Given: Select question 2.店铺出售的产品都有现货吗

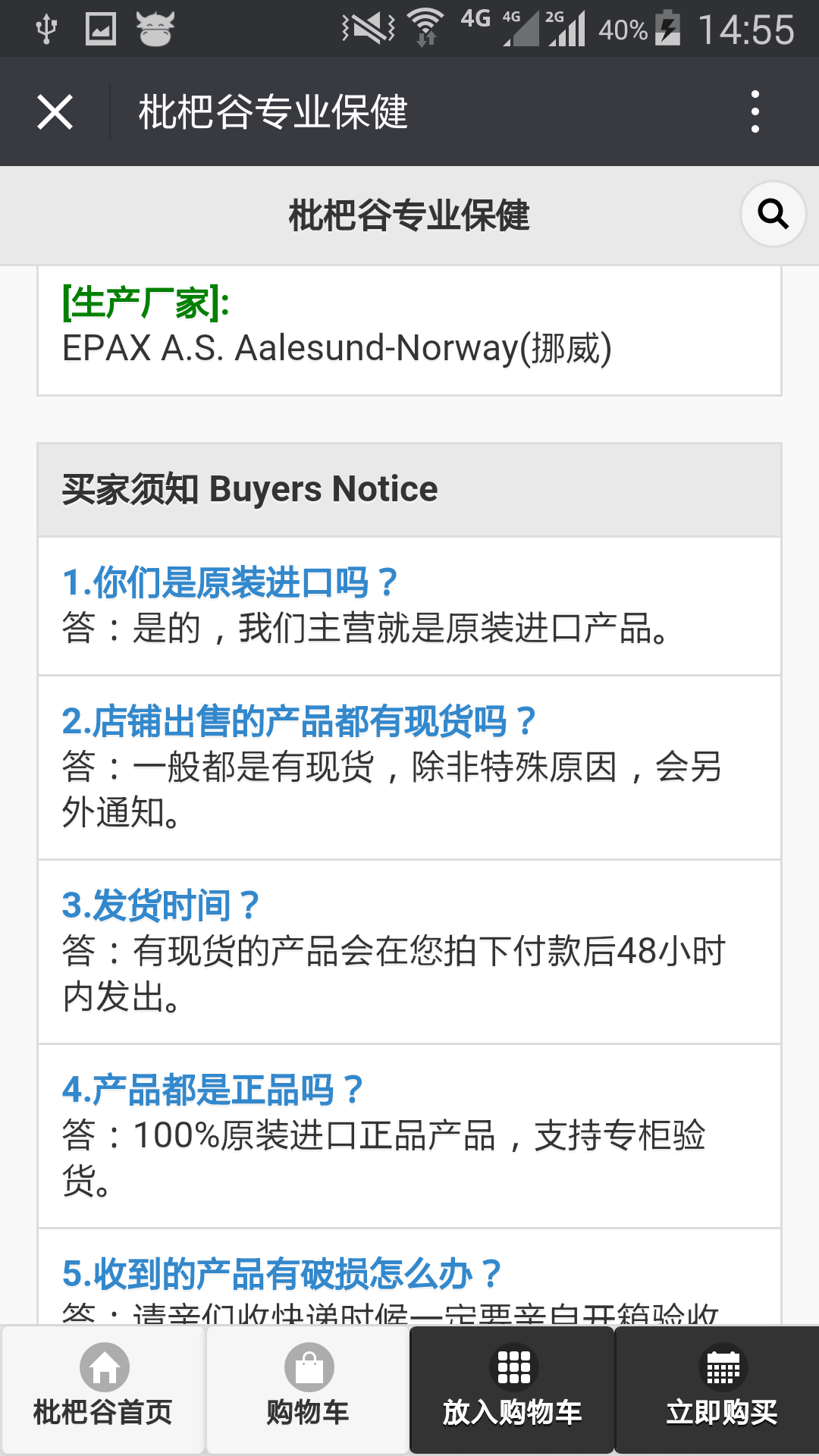Looking at the screenshot, I should coord(300,721).
